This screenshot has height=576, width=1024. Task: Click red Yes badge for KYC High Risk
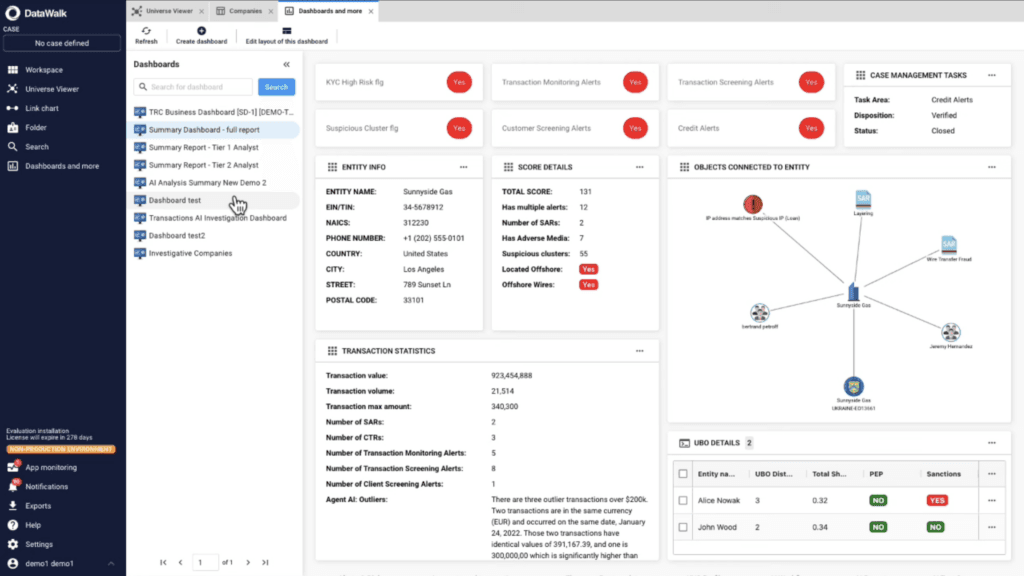coord(459,82)
